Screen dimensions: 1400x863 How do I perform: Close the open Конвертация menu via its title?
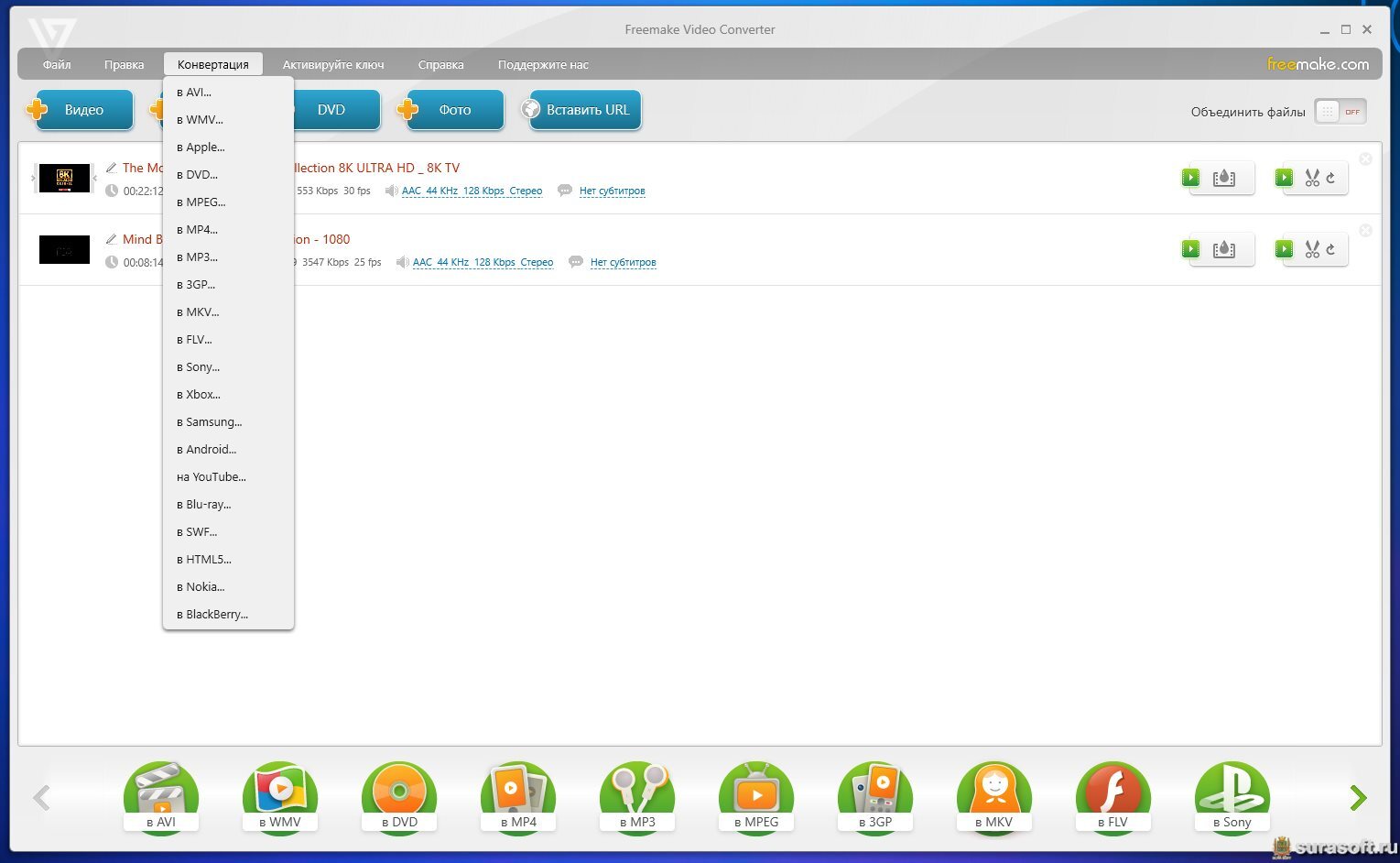213,64
